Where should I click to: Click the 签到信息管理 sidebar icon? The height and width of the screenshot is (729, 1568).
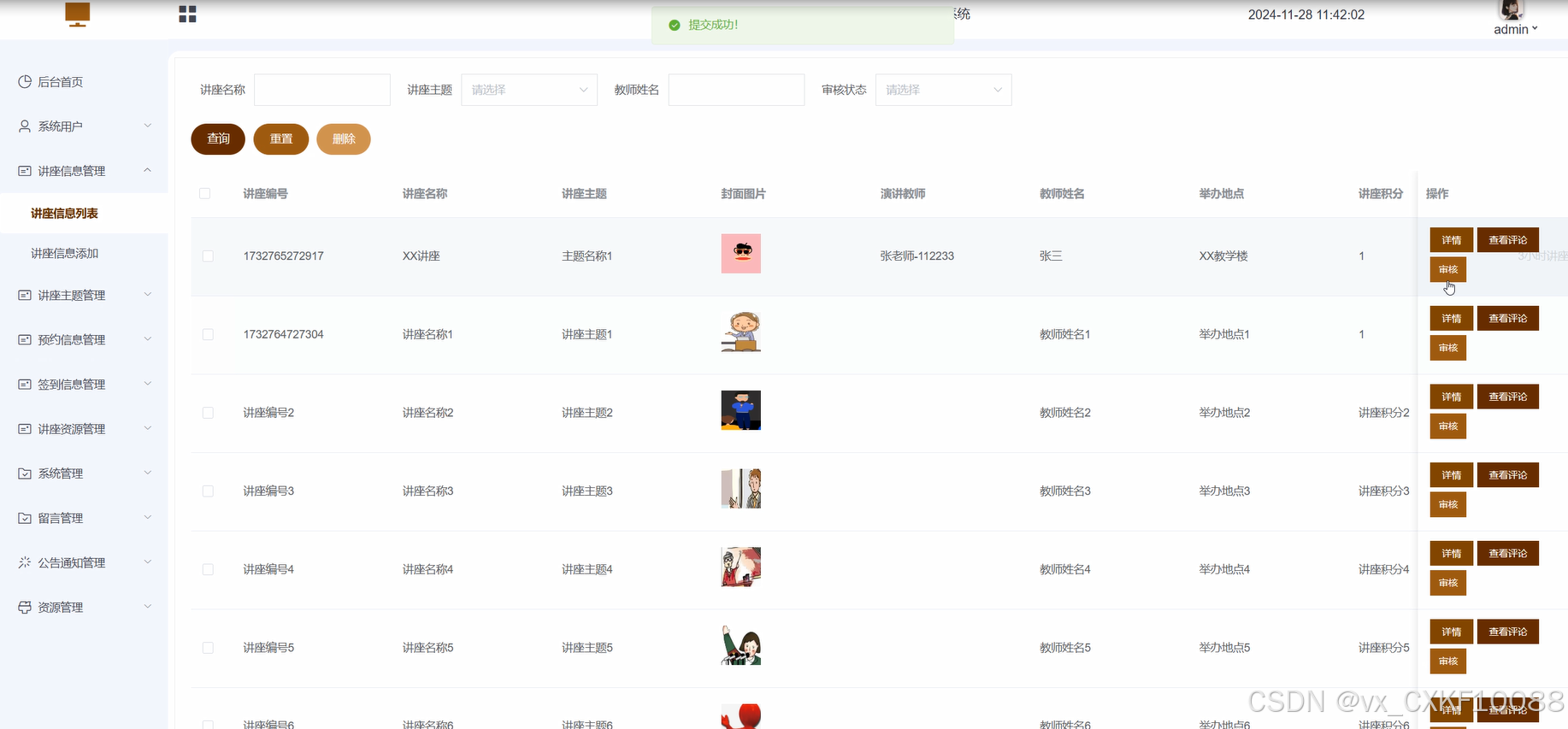[x=25, y=385]
